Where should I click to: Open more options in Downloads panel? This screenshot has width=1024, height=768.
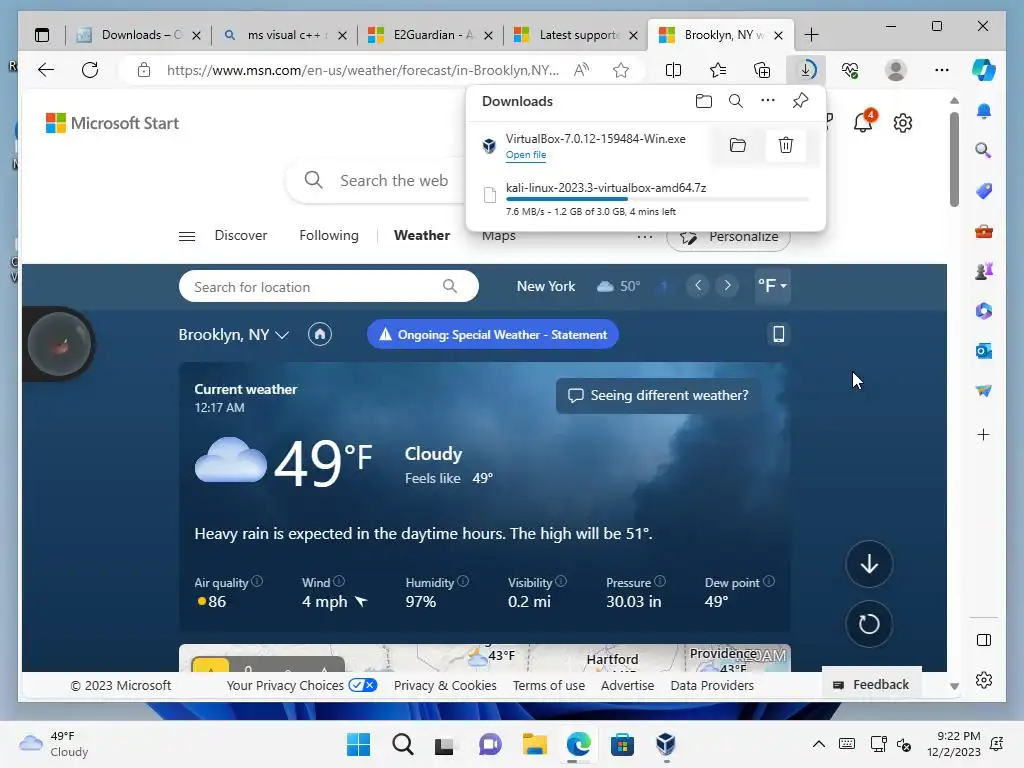point(768,101)
